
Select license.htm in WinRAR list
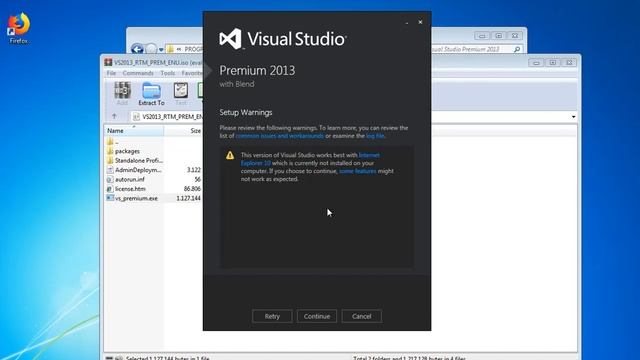click(x=126, y=189)
